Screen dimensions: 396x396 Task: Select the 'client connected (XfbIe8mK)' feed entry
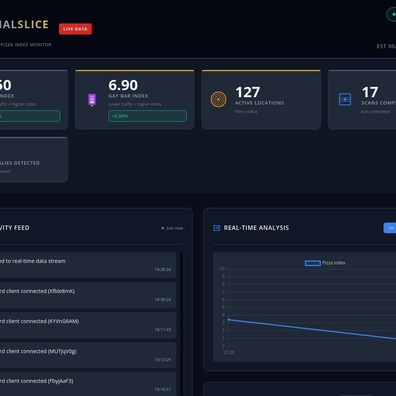(x=88, y=295)
